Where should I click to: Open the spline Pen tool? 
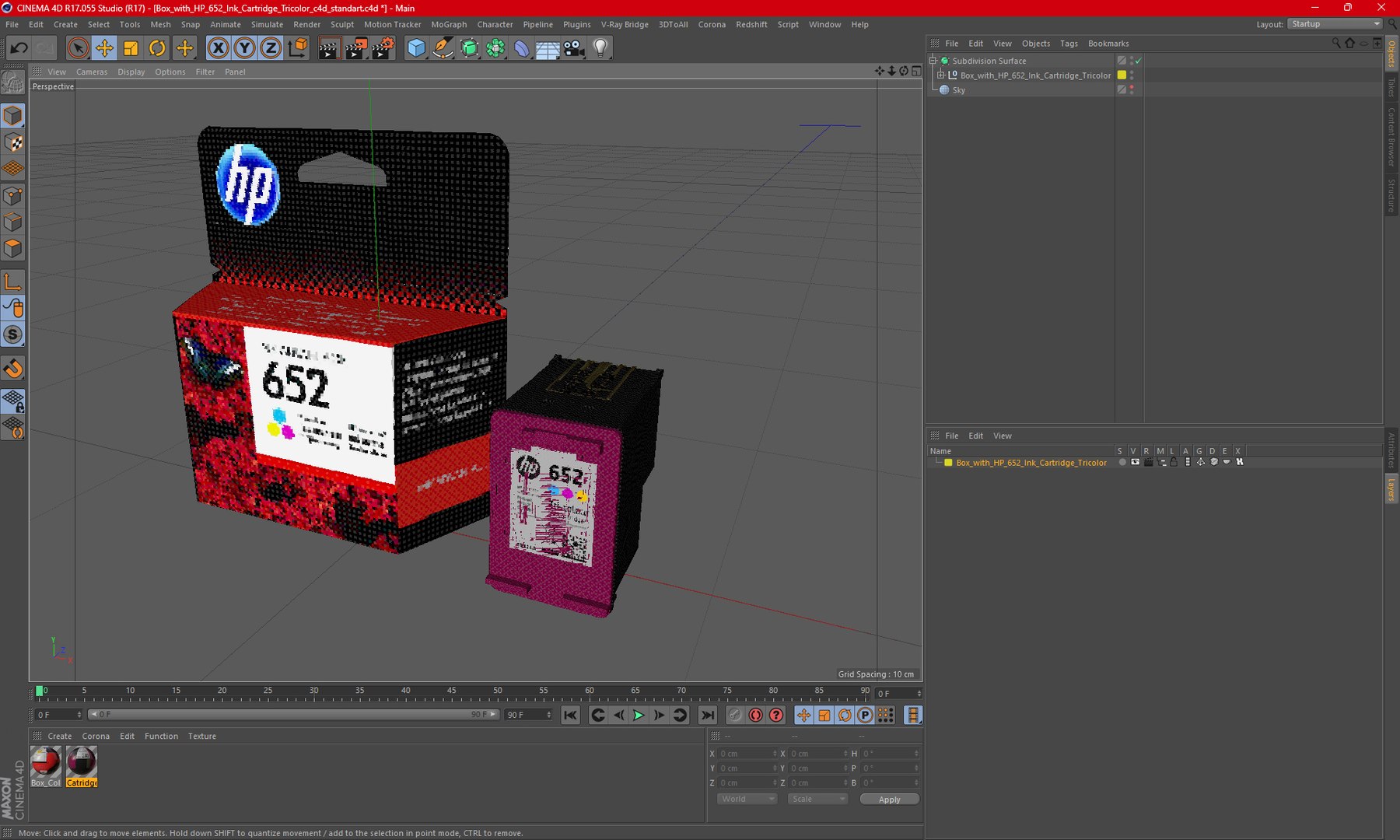coord(443,48)
